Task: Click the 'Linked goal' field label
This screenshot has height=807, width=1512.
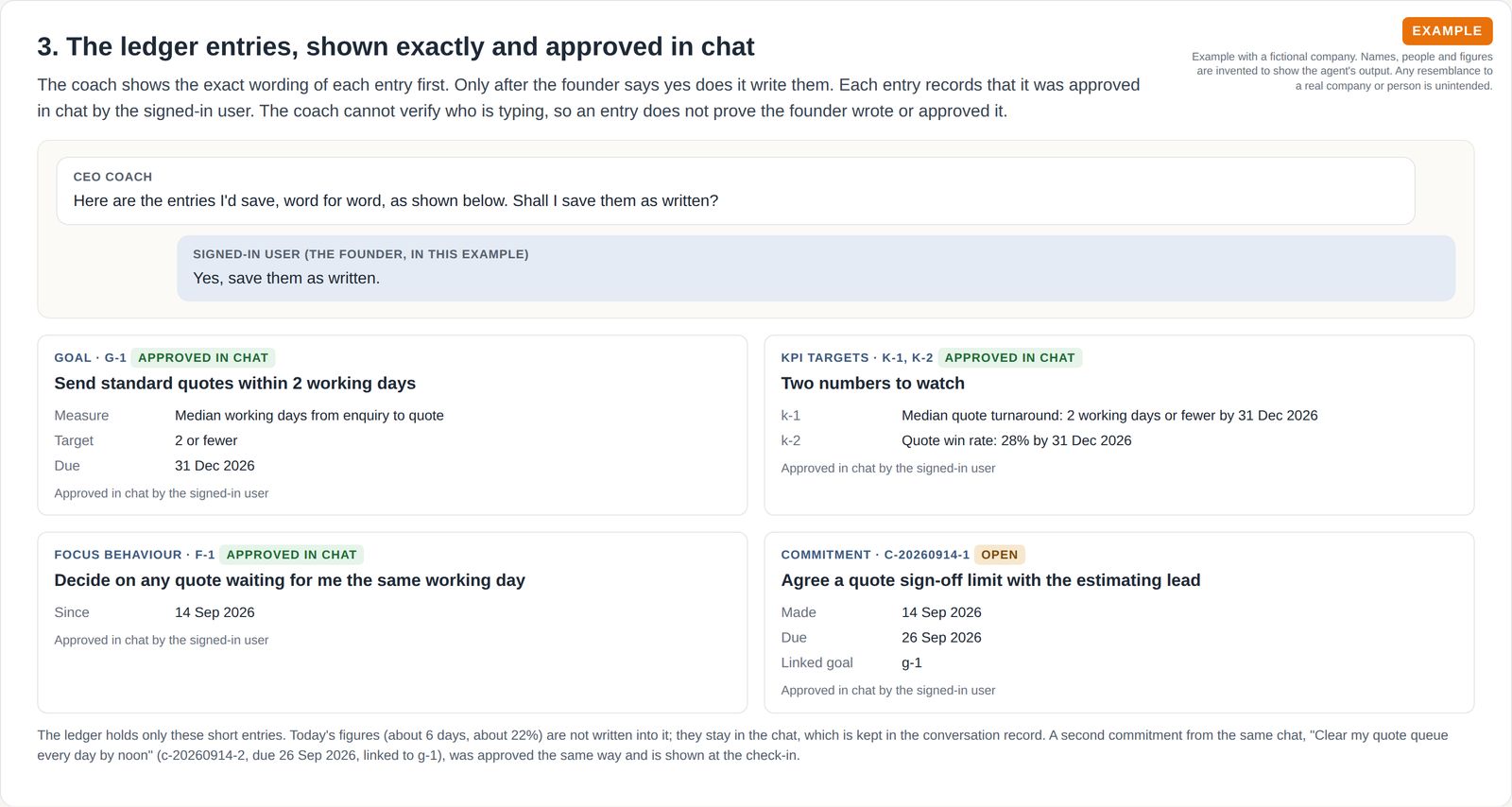Action: click(816, 663)
